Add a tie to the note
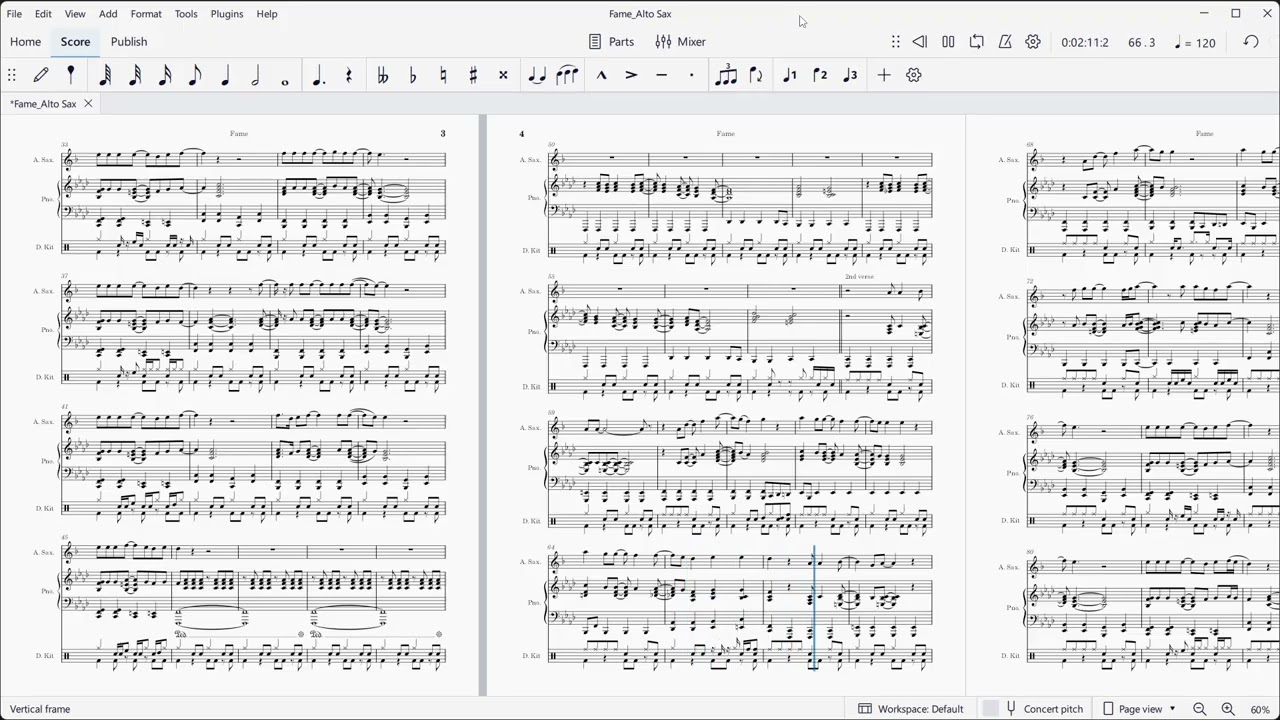 (537, 75)
